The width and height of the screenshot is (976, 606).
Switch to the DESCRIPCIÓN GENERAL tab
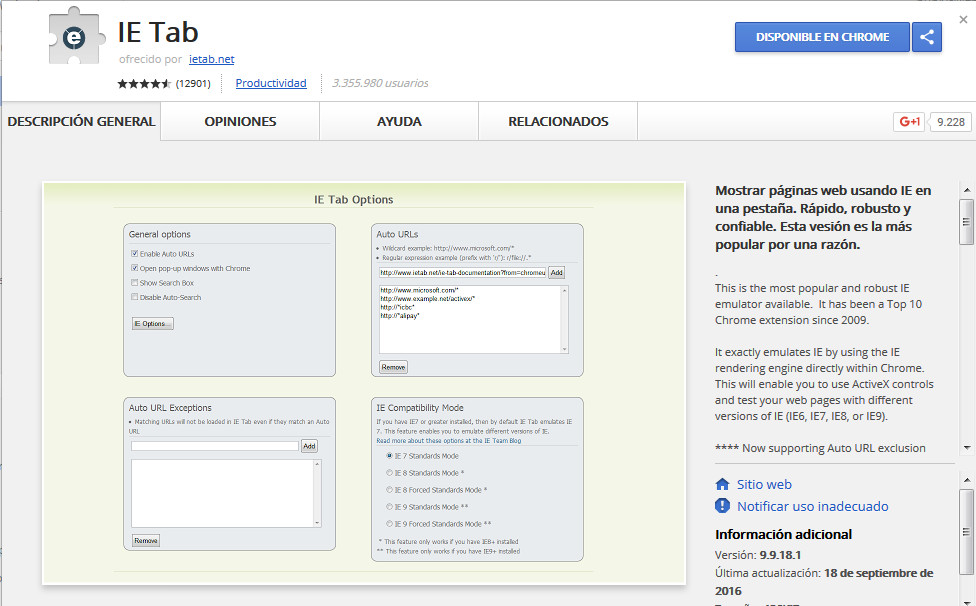click(x=81, y=121)
